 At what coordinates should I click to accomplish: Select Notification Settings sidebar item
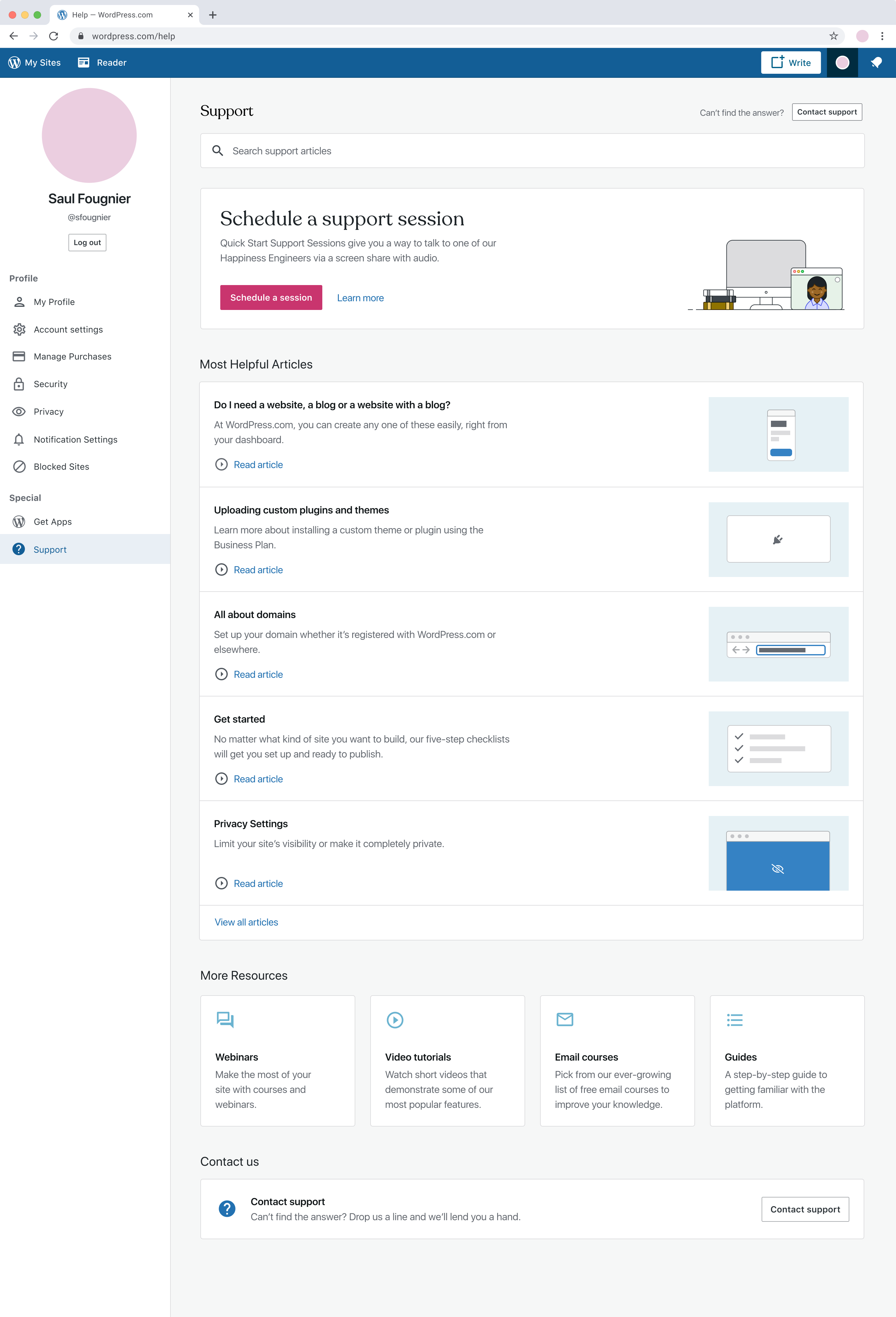pyautogui.click(x=75, y=439)
